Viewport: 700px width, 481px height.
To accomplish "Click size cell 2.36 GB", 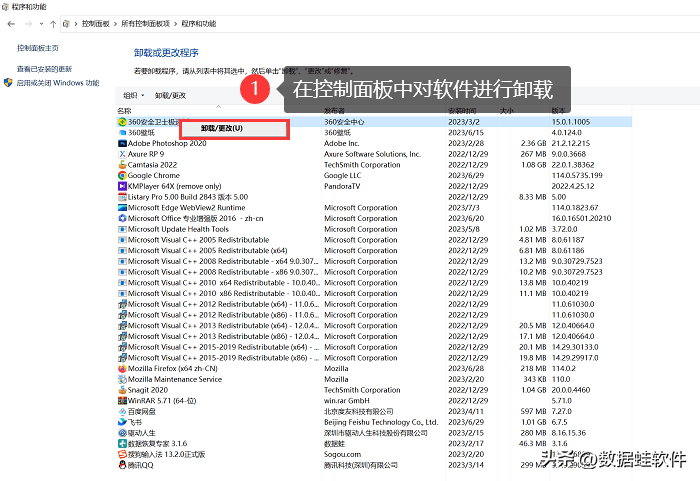I will pyautogui.click(x=533, y=143).
